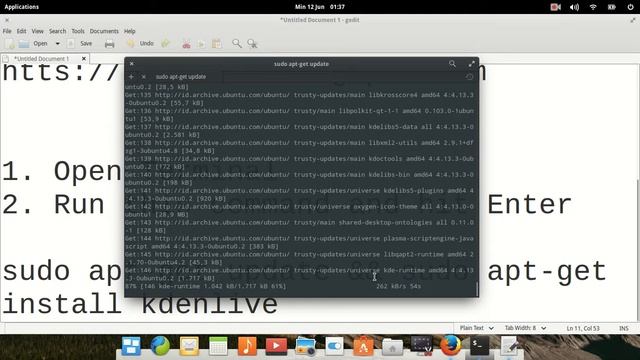Screen dimensions: 640x360
Task: Open the Applications menu in top panel
Action: 22,7
